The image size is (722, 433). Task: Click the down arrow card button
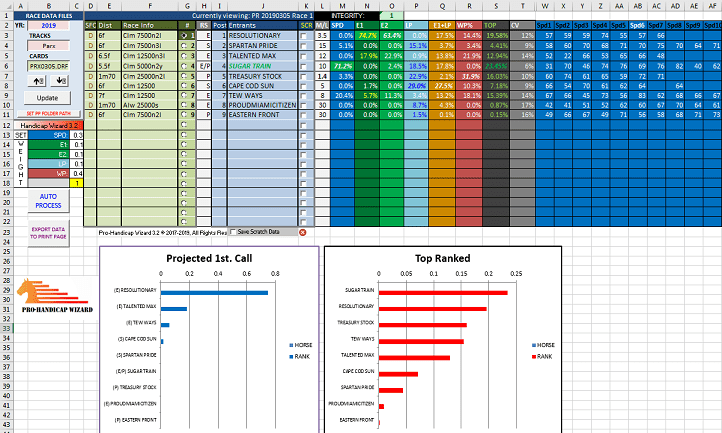click(x=59, y=80)
